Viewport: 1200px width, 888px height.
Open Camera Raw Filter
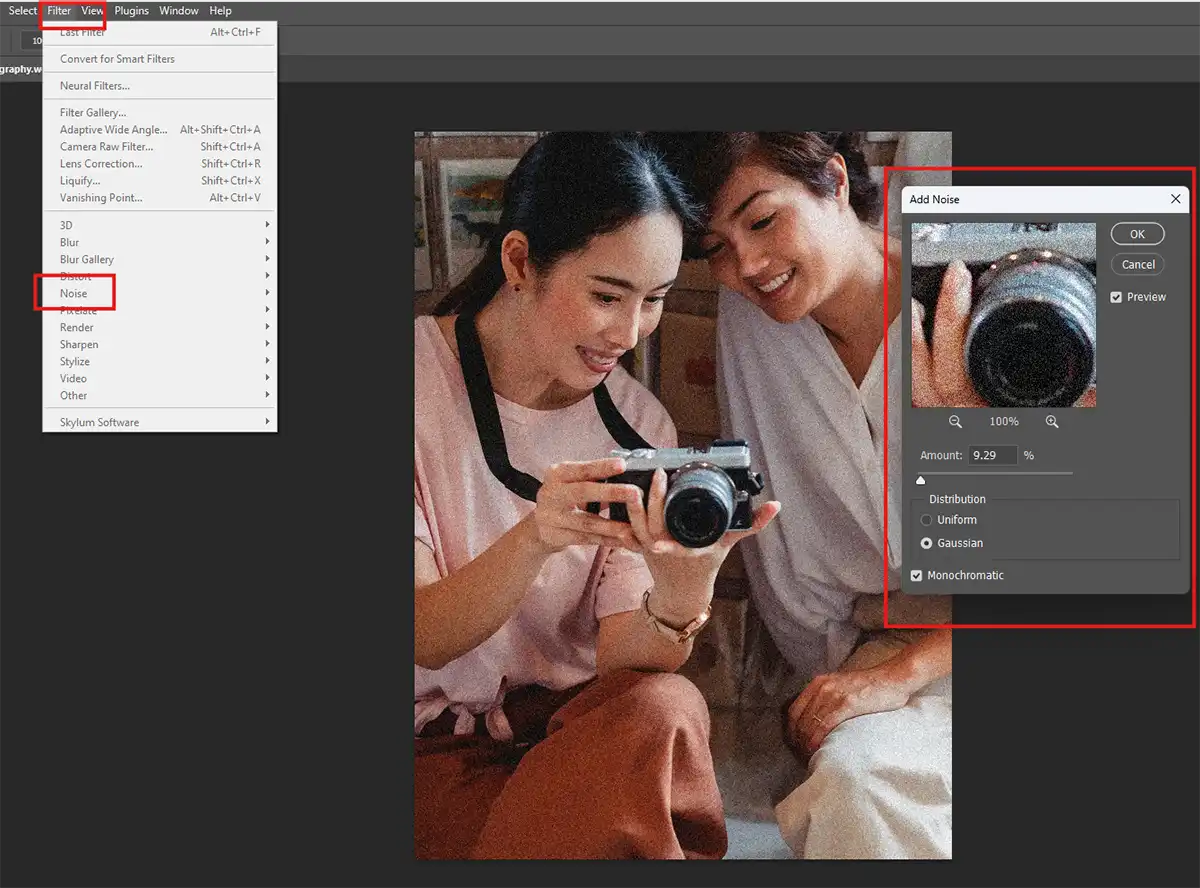click(160, 147)
